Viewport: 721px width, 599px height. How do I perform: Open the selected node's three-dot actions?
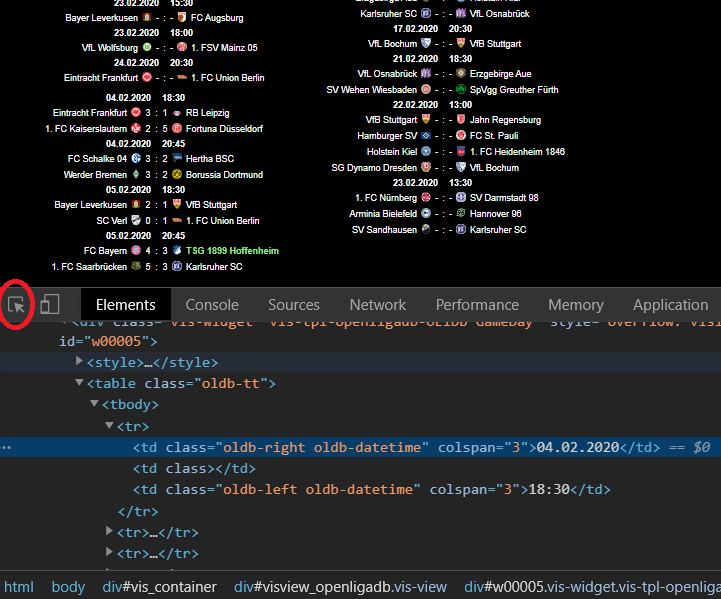pyautogui.click(x=6, y=447)
